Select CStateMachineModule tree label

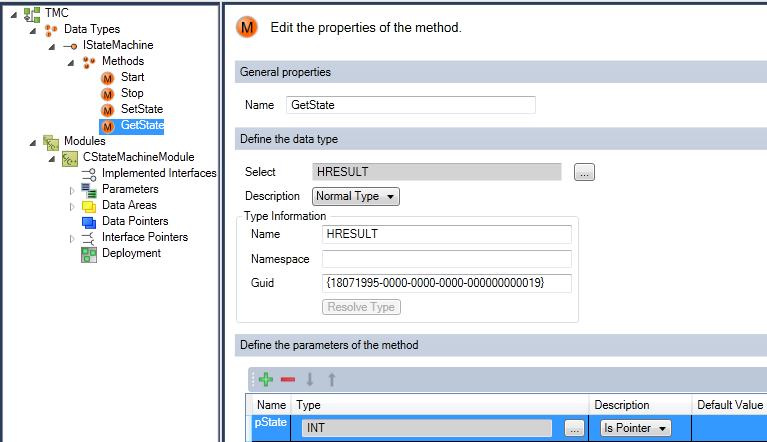coord(138,157)
